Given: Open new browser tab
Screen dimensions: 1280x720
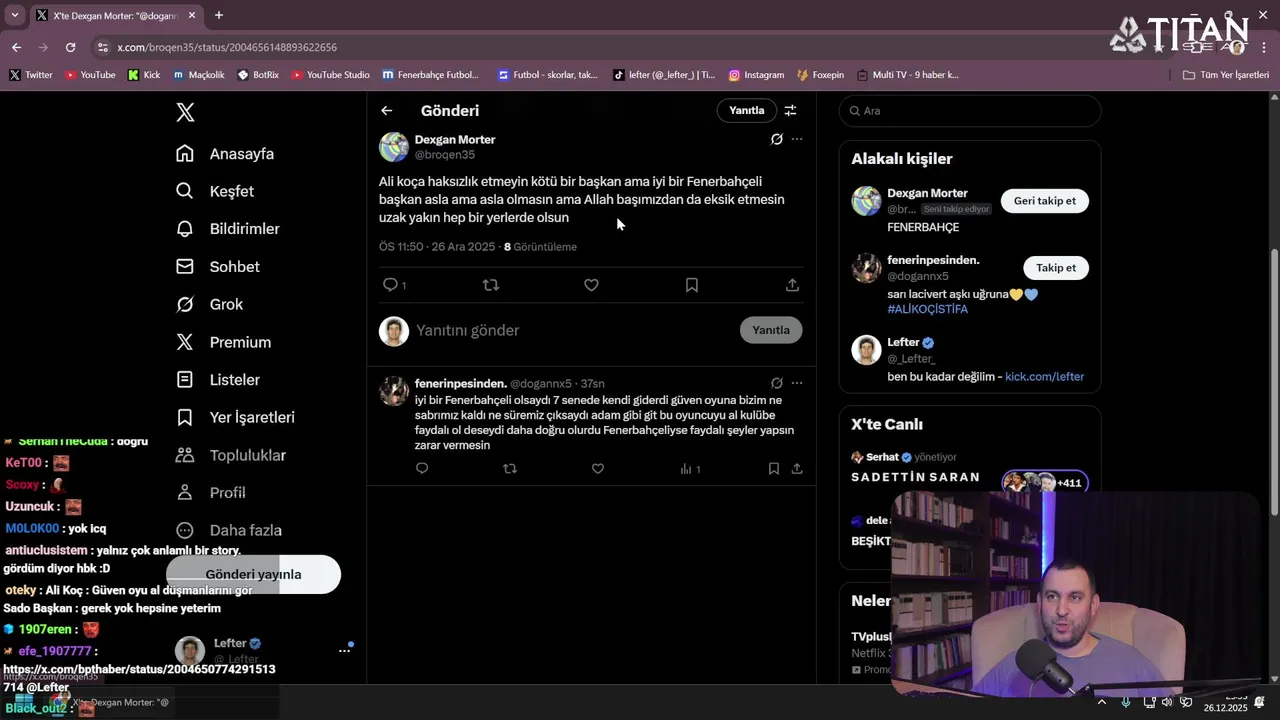Looking at the screenshot, I should point(219,15).
